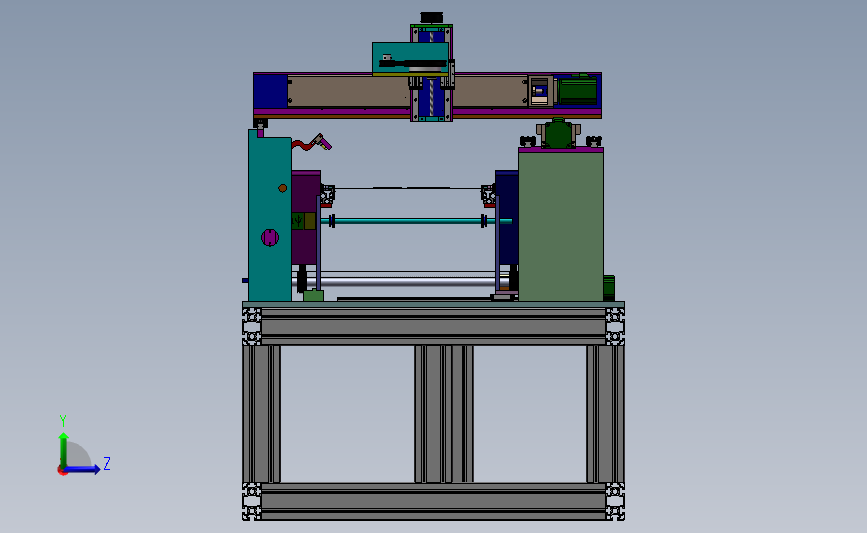This screenshot has width=867, height=533.
Task: Select the green servo motor on the gantry beam
Action: point(578,90)
